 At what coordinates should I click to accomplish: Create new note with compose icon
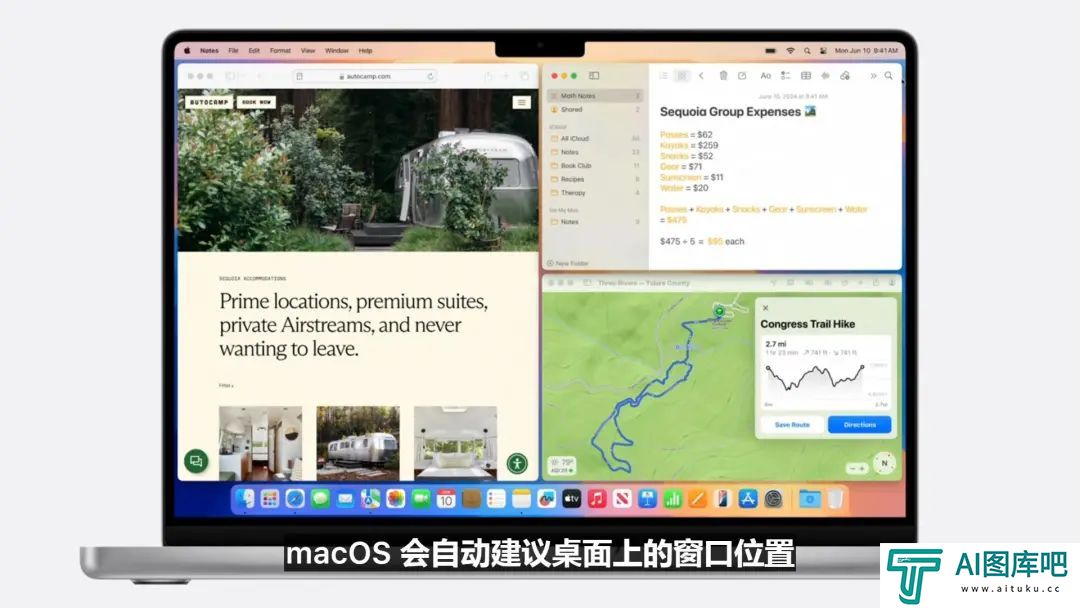tap(742, 76)
